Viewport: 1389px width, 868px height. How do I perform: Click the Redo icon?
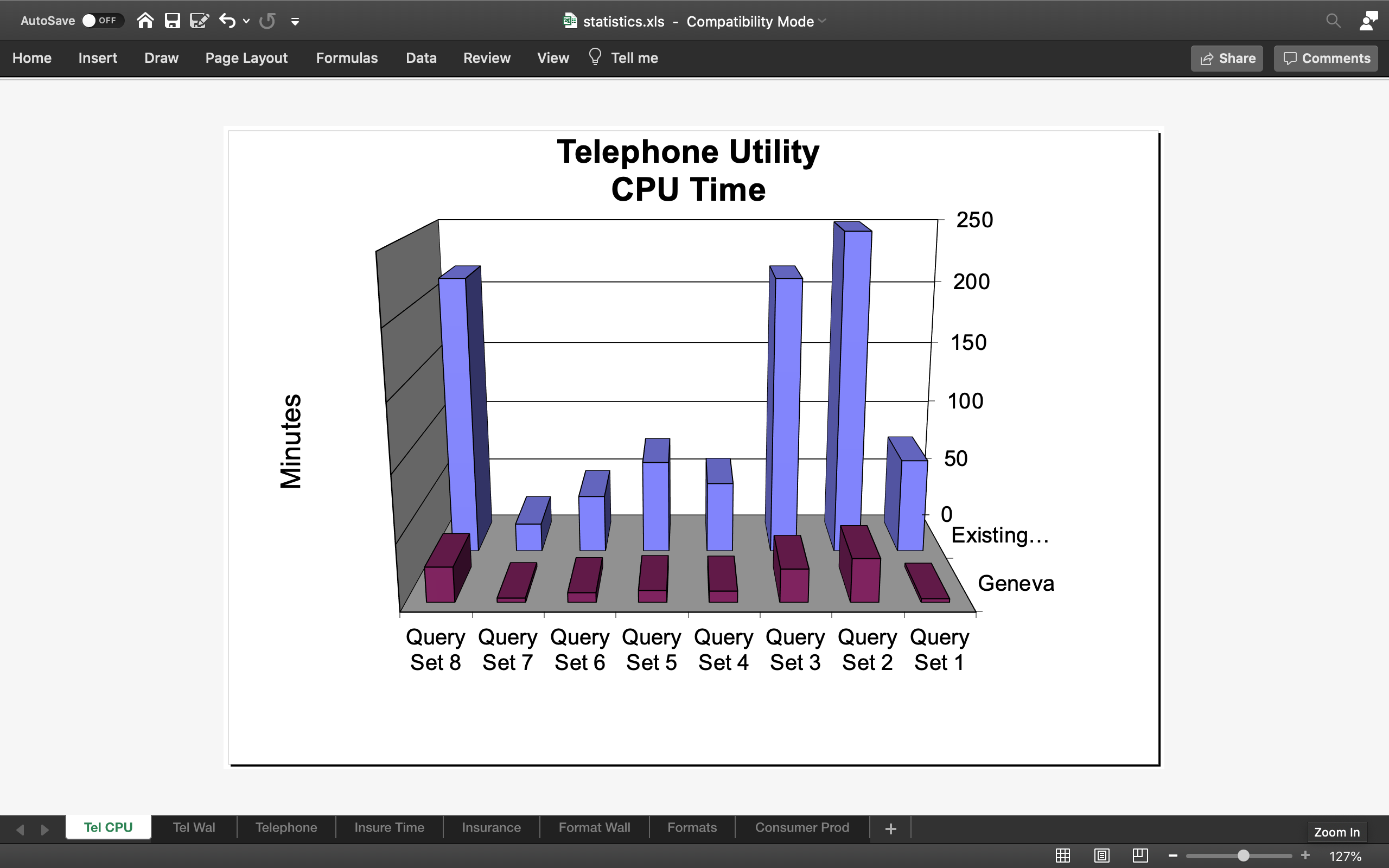click(x=267, y=21)
